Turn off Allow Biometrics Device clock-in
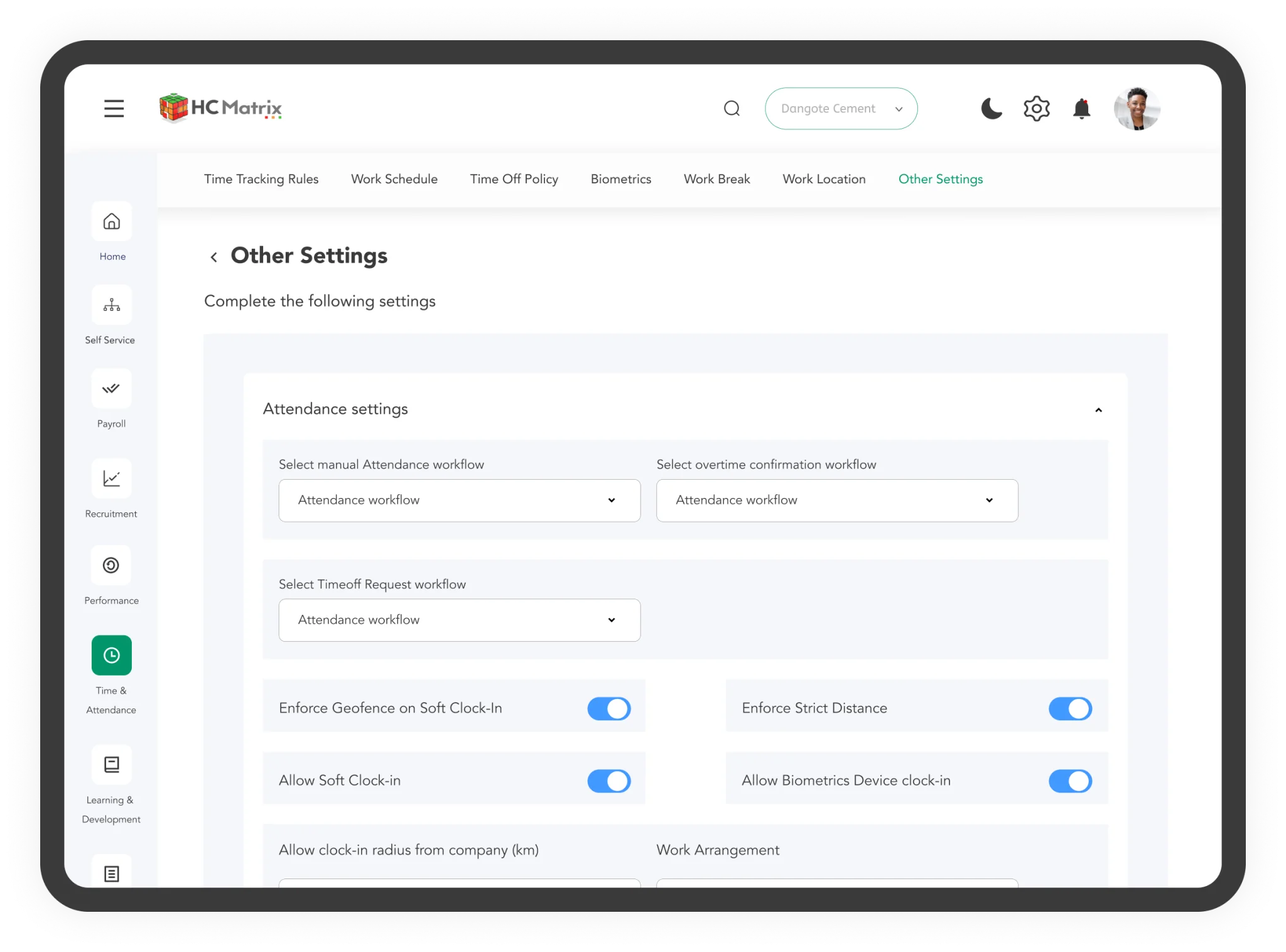Screen dimensions: 1286x952 click(x=1070, y=781)
